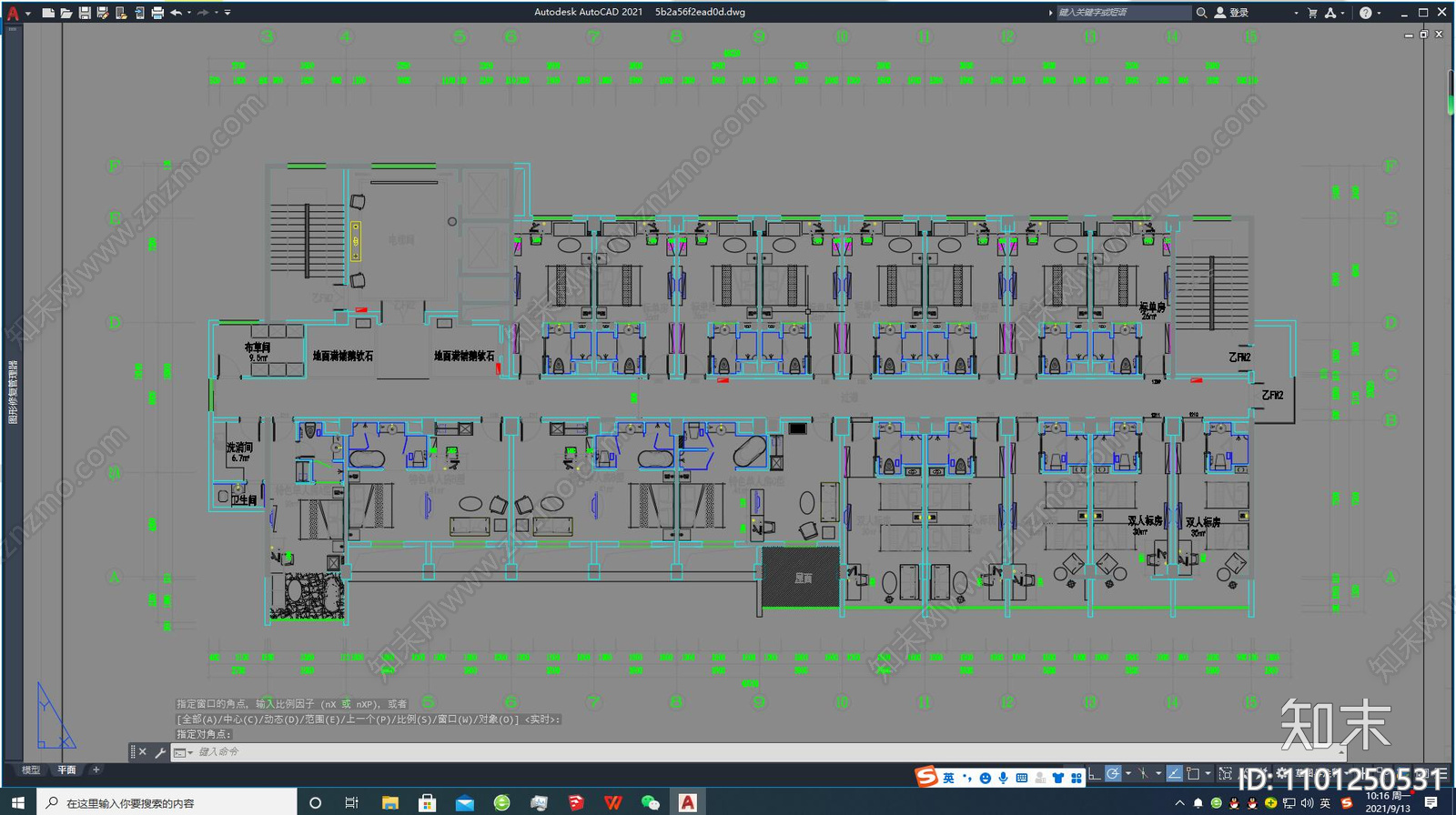Image resolution: width=1456 pixels, height=815 pixels.
Task: Toggle polar tracking in status bar
Action: [x=1113, y=774]
